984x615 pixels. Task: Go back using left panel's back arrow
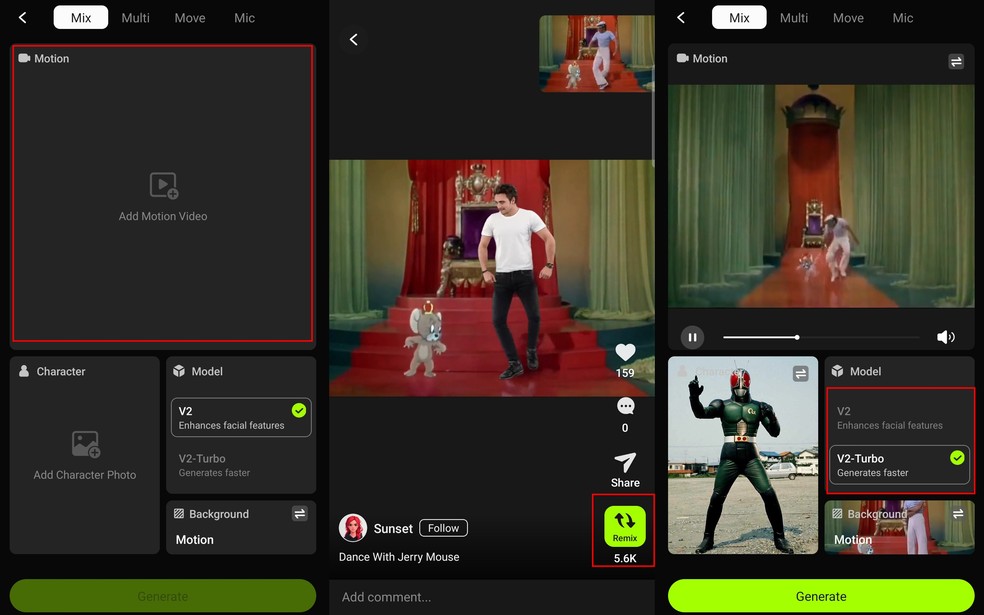[23, 18]
